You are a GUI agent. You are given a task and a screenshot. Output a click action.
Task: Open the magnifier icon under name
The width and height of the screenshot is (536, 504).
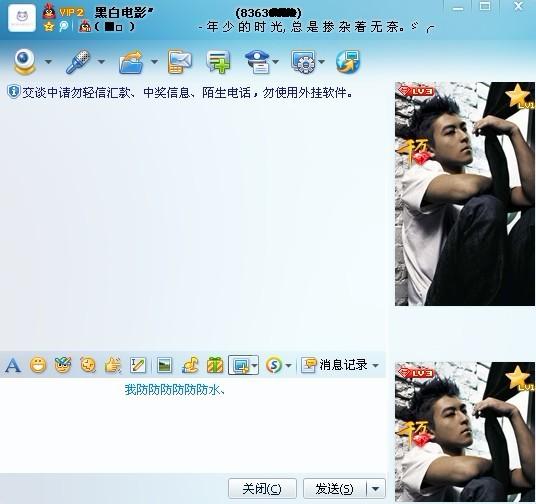click(x=64, y=26)
